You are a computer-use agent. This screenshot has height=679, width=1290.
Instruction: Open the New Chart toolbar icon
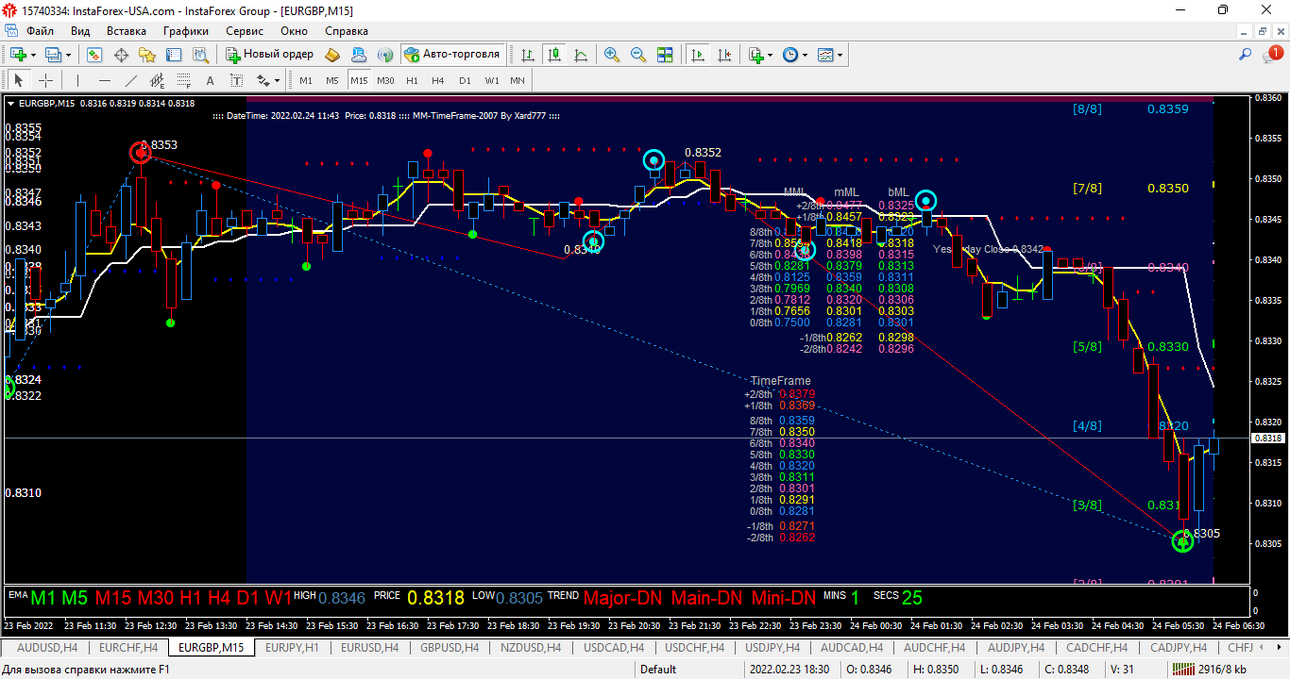click(18, 54)
